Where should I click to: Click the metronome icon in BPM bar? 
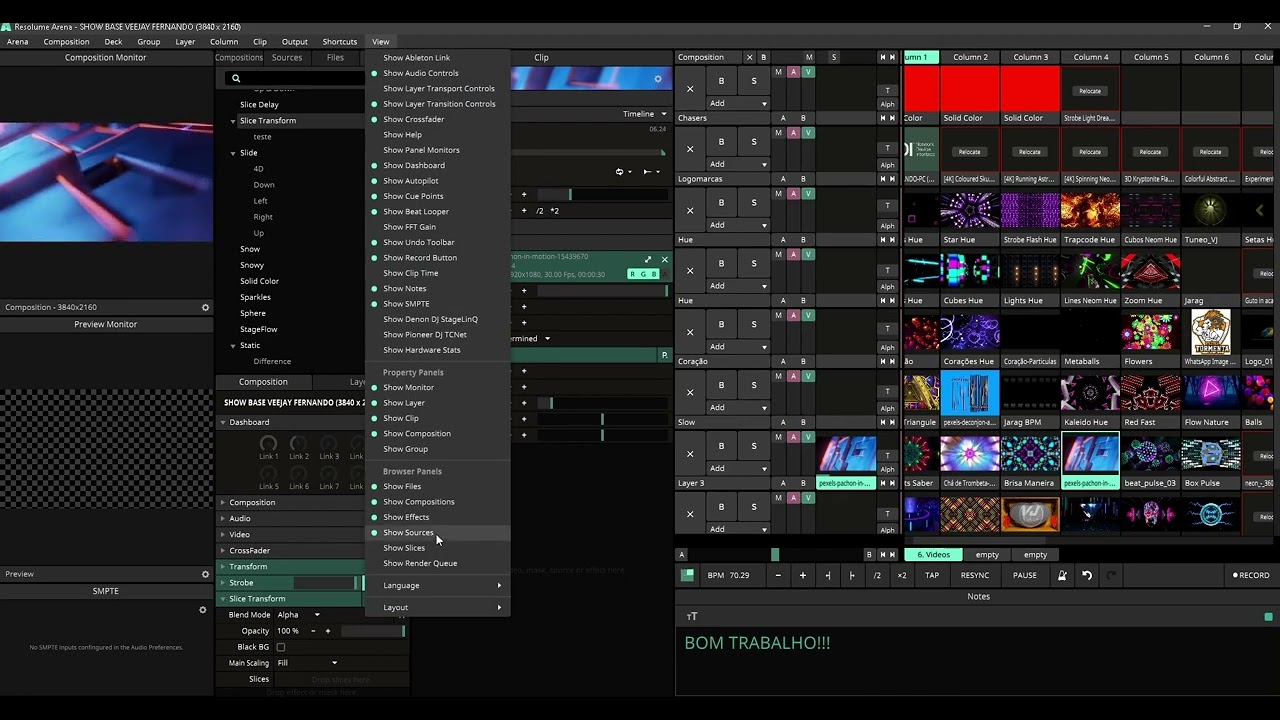(1062, 575)
